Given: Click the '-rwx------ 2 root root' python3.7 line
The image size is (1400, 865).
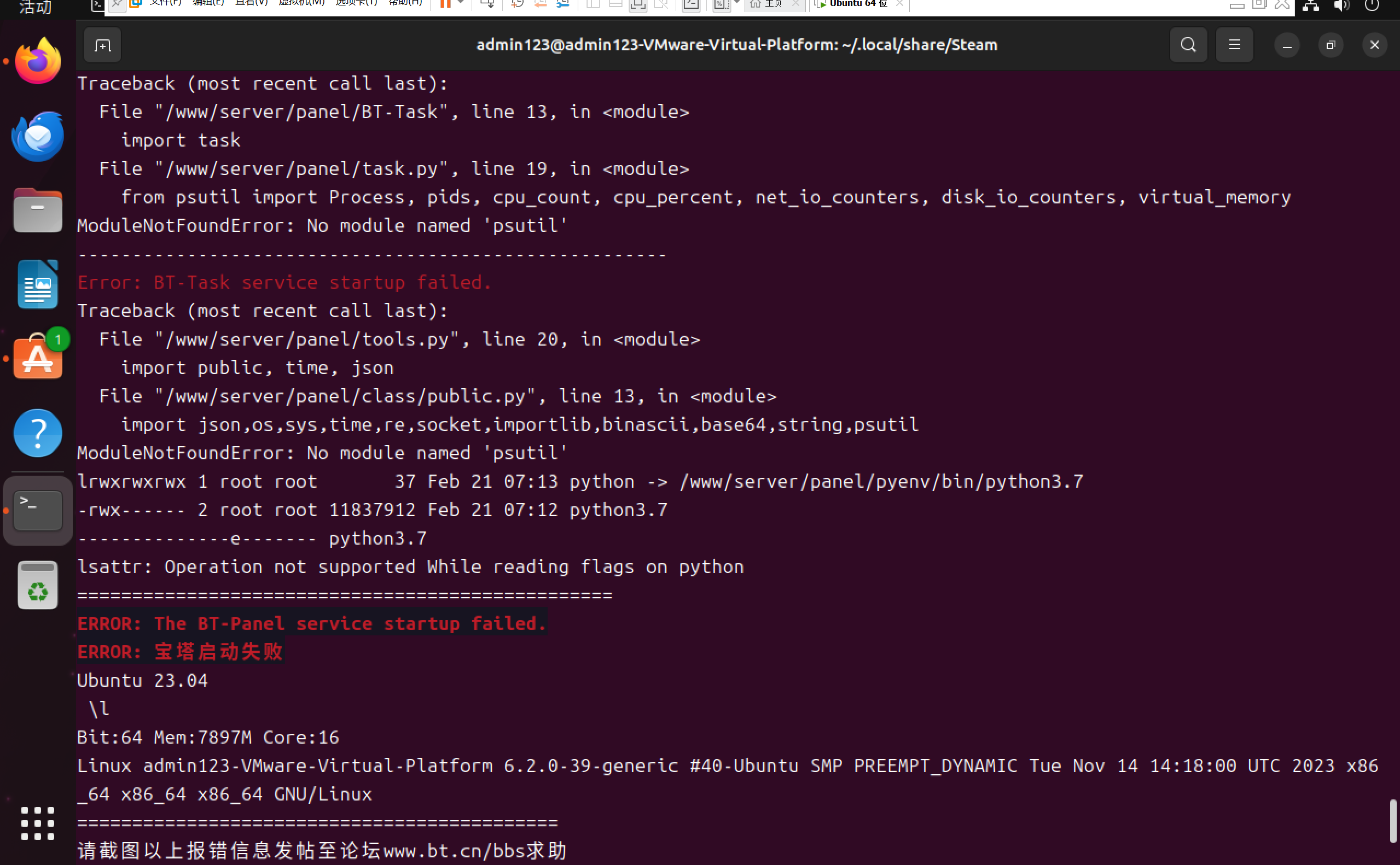Looking at the screenshot, I should coord(372,509).
